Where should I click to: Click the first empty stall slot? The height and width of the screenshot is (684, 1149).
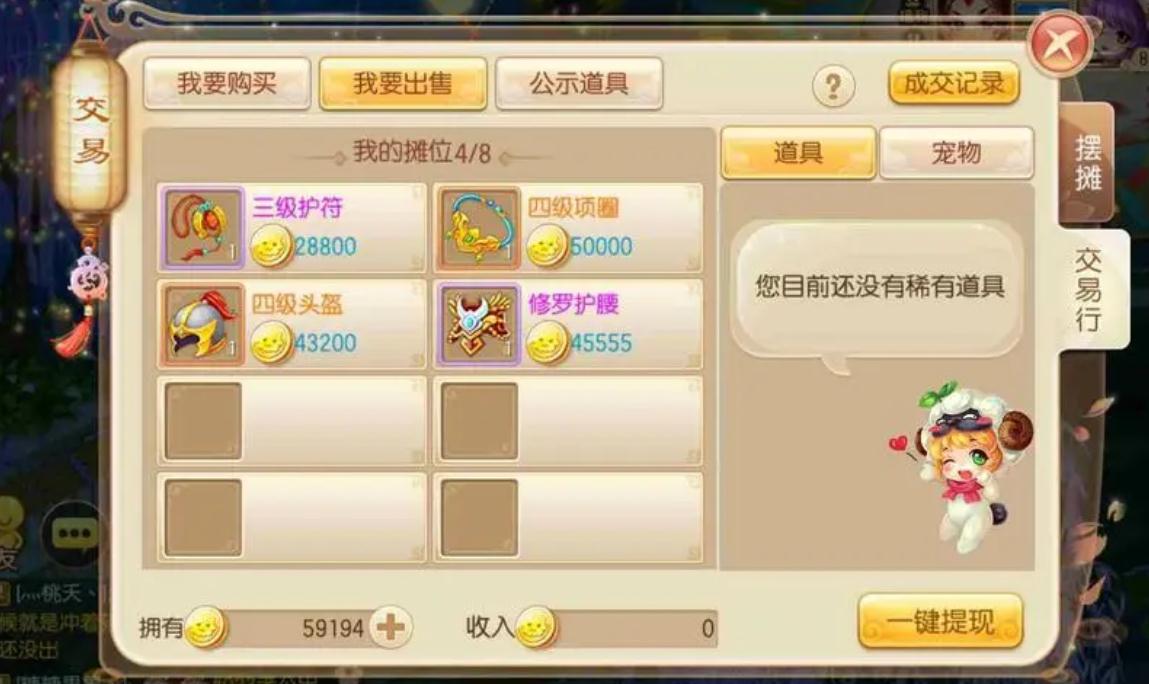(x=292, y=421)
